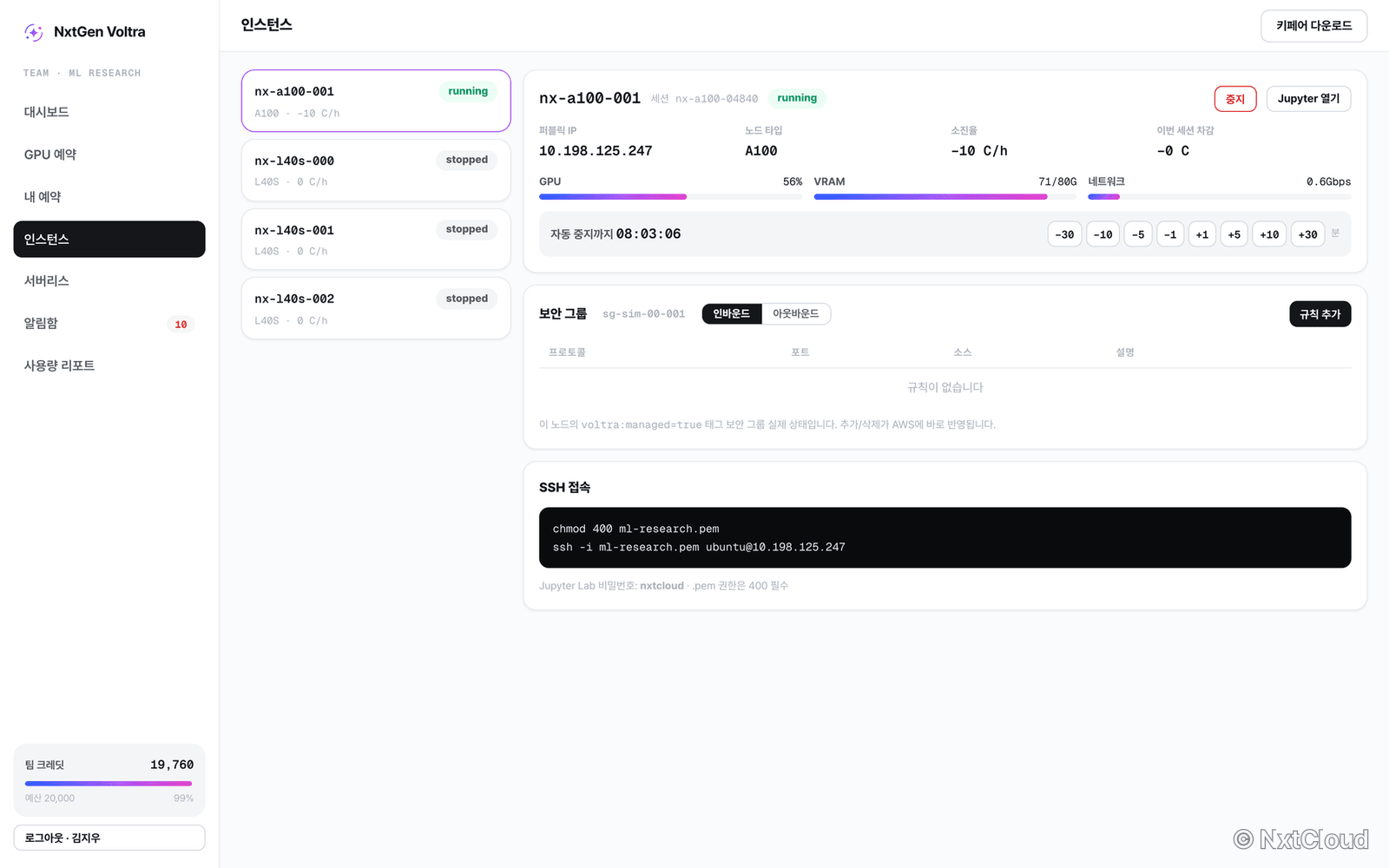The height and width of the screenshot is (868, 1389).
Task: Click the VRAM usage progress bar
Action: tap(945, 197)
